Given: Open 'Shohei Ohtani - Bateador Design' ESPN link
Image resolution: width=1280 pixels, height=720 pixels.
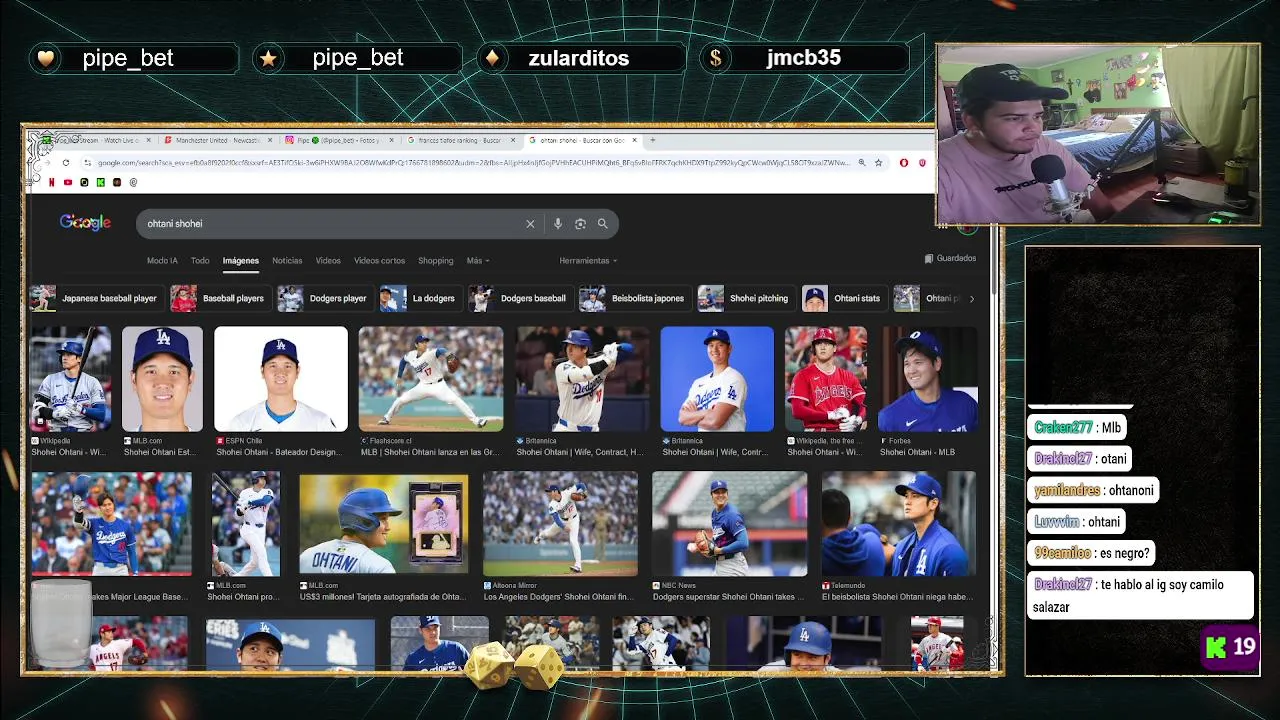Looking at the screenshot, I should 279,452.
